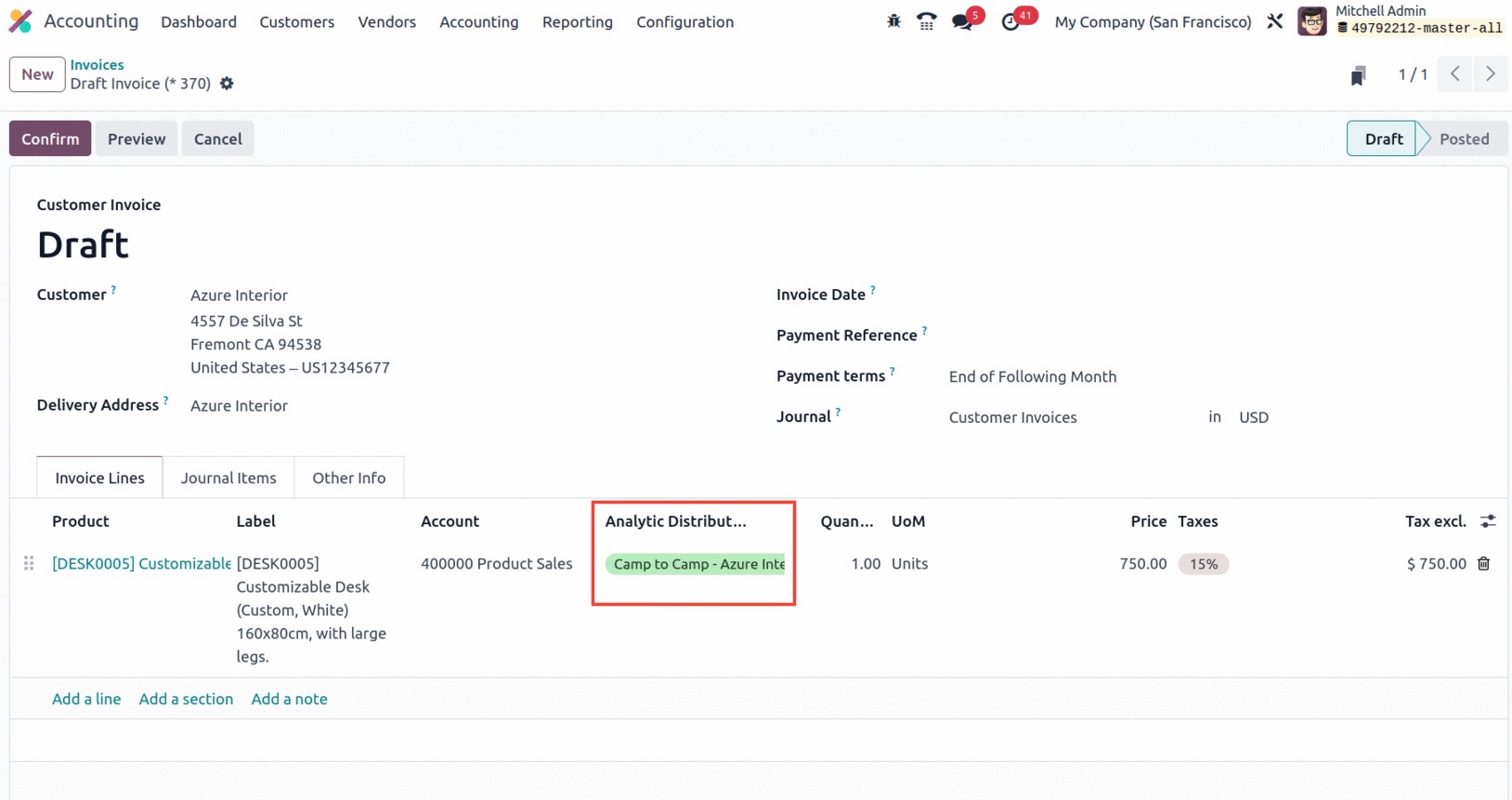Open Payment terms End of Following Month
The height and width of the screenshot is (800, 1512).
[1033, 376]
